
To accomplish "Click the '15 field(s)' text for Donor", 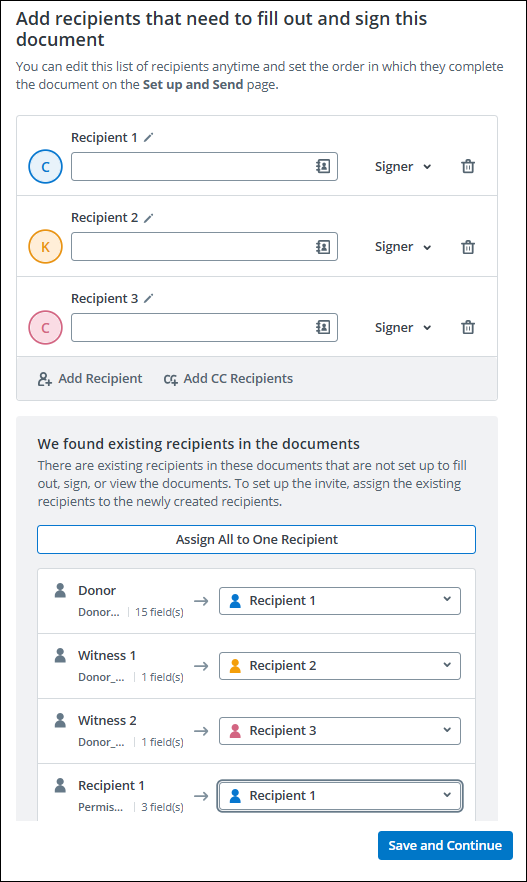I will tap(159, 612).
